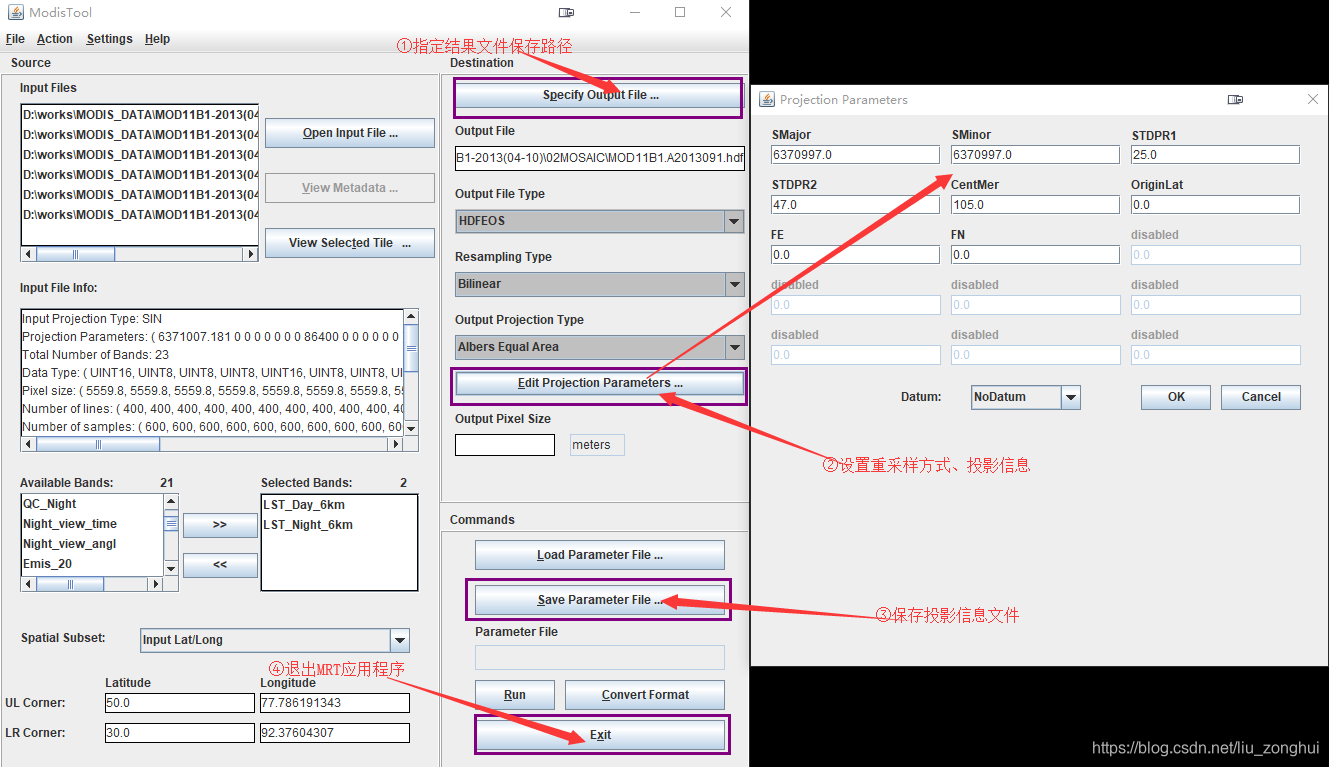This screenshot has width=1329, height=767.
Task: Select LST_Night_6km in Selected Bands
Action: (339, 525)
